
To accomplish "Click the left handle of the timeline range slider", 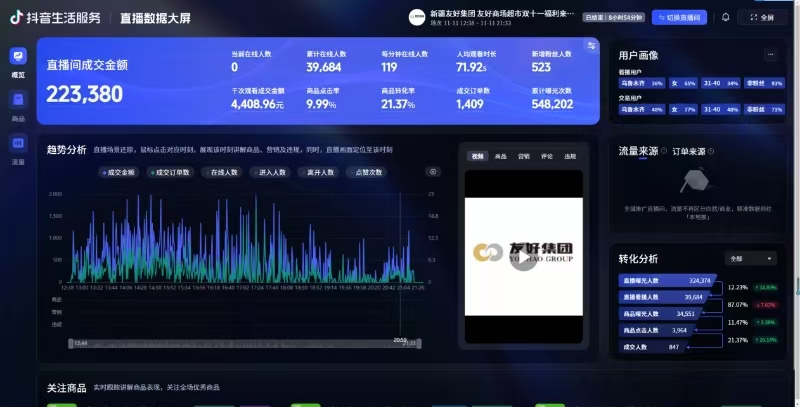I will 70,343.
